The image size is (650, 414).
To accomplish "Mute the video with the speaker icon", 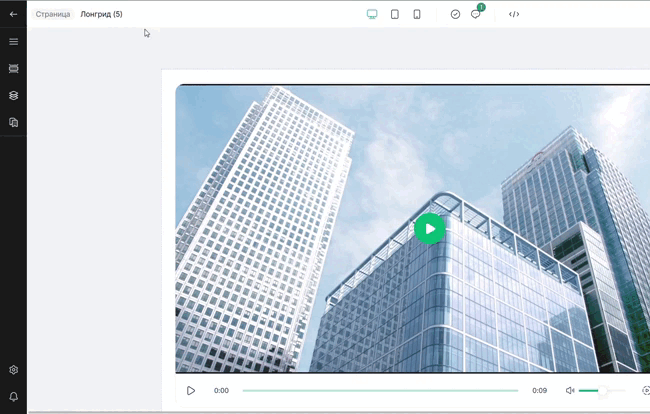I will pyautogui.click(x=570, y=391).
